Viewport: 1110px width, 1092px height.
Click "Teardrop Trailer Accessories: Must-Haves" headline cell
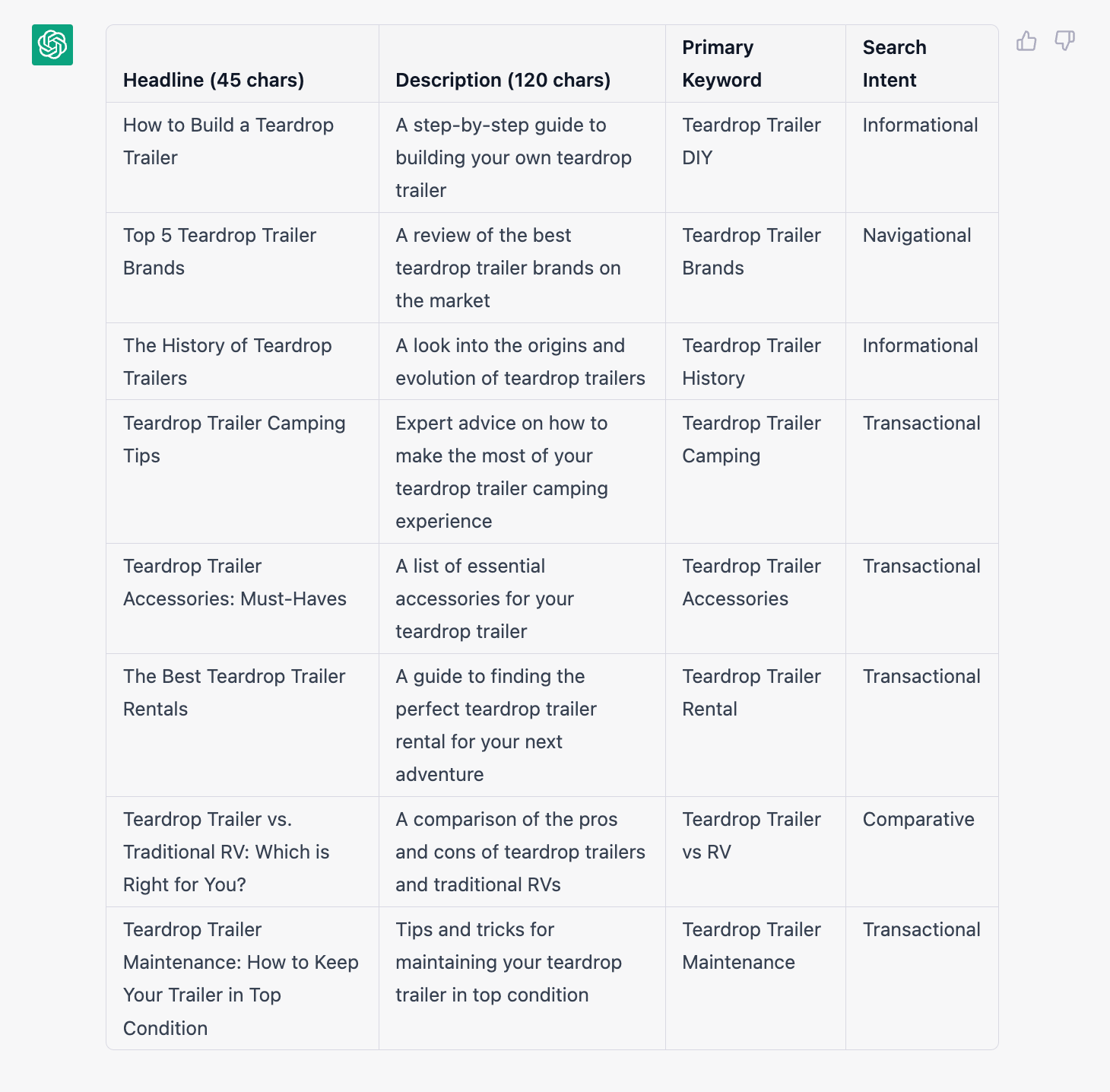coord(234,583)
